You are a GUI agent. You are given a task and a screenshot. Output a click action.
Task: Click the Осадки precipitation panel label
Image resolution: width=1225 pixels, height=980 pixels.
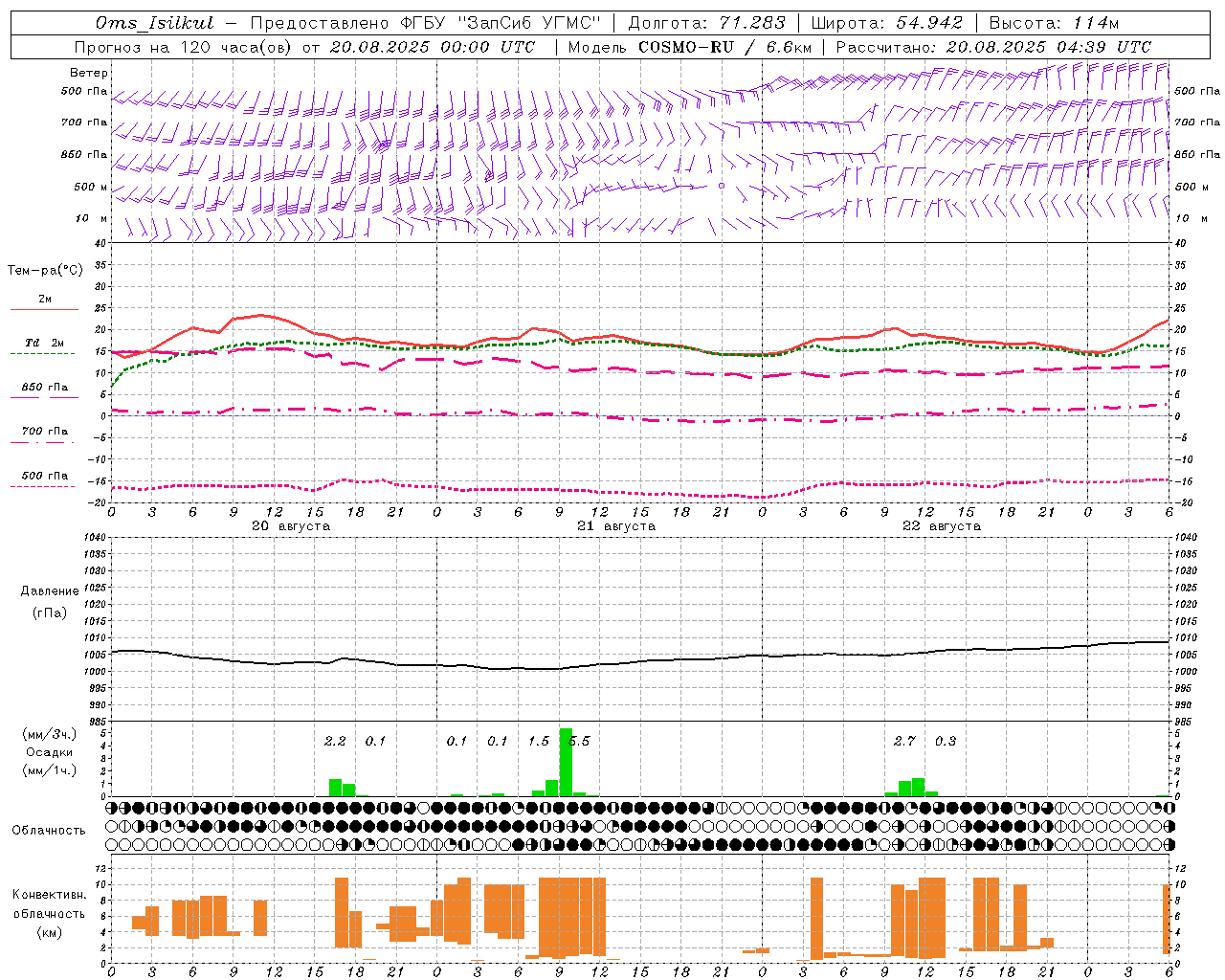tap(50, 752)
